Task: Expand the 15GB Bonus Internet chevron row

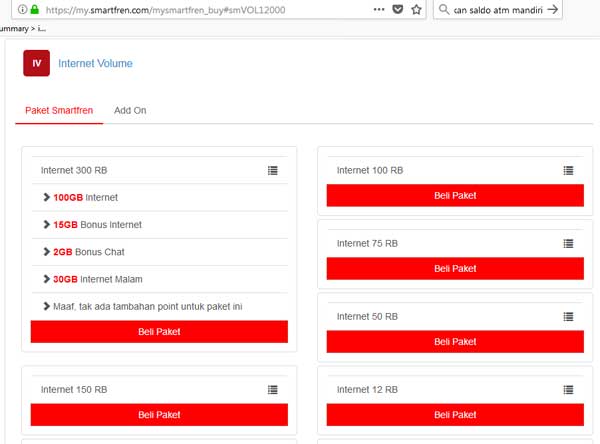Action: (160, 225)
